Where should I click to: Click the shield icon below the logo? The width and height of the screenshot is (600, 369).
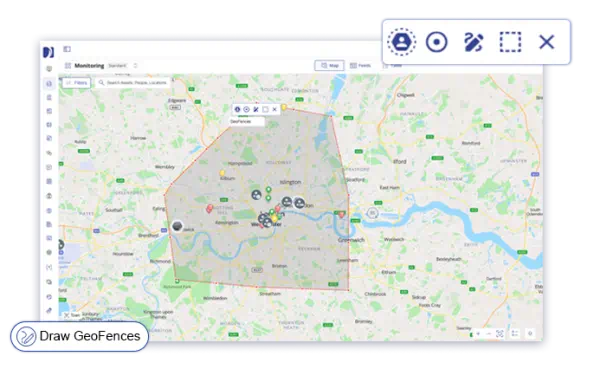[49, 69]
